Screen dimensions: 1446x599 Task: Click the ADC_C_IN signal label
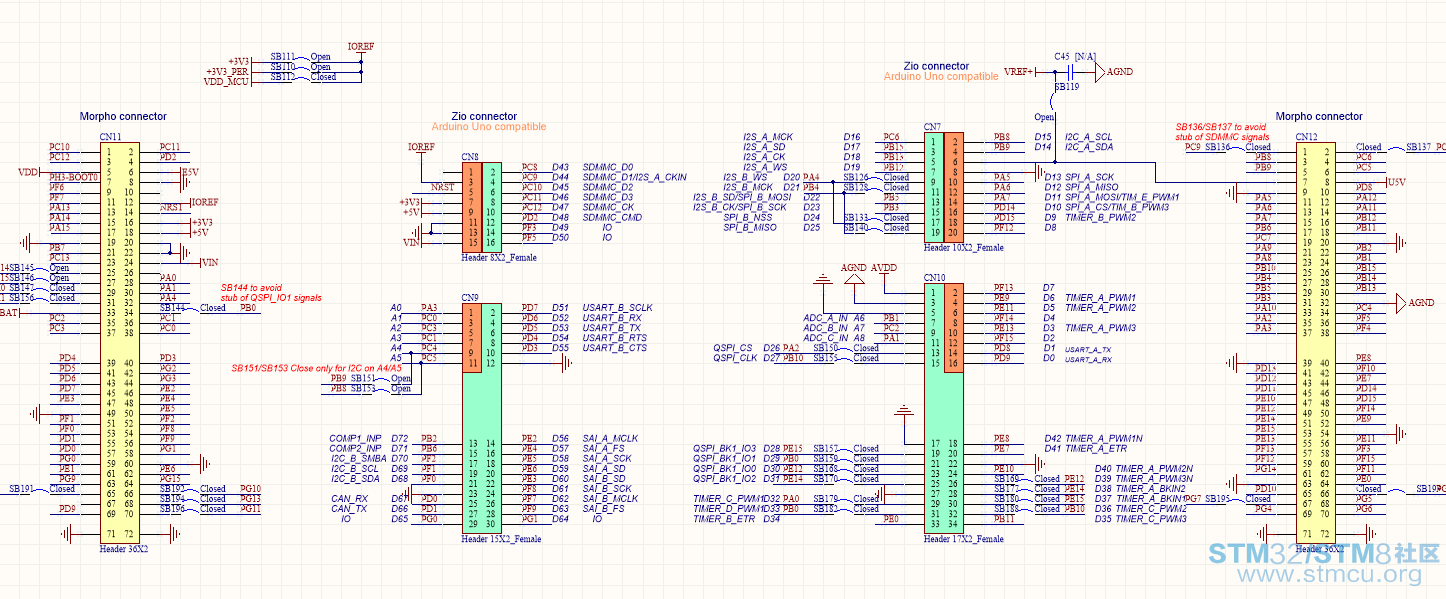coord(826,338)
